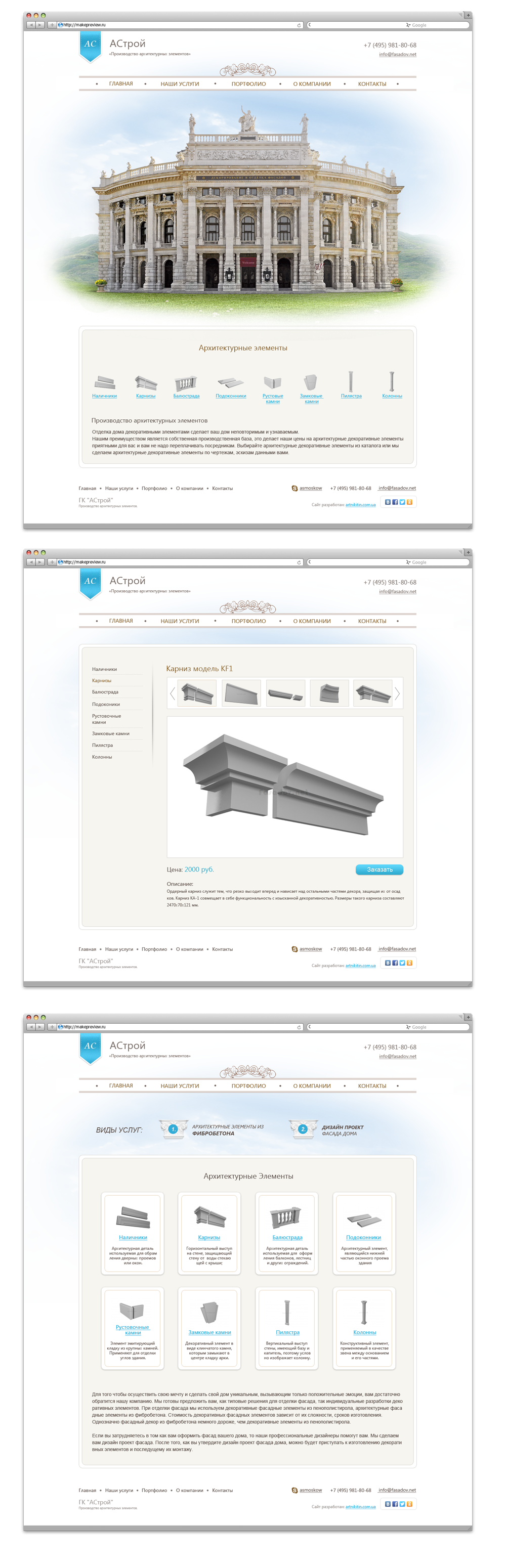Select the flat panel second carousel thumbnail
This screenshot has height=1568, width=506.
pyautogui.click(x=241, y=693)
